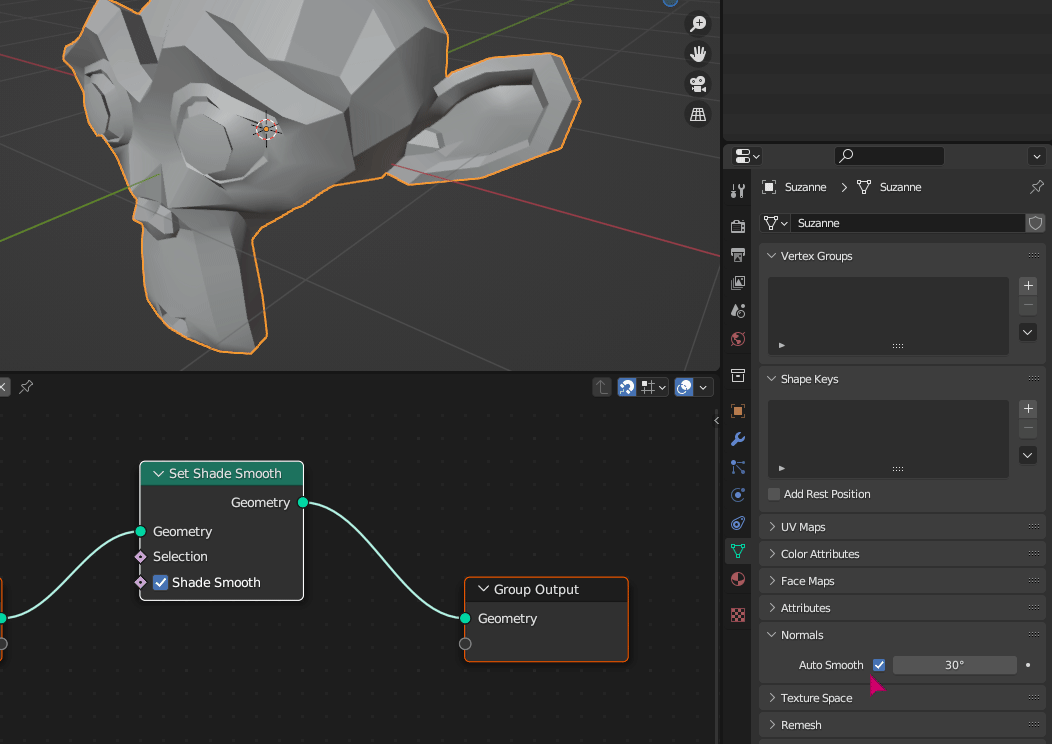Click the viewport zoom magnifier icon

[698, 23]
